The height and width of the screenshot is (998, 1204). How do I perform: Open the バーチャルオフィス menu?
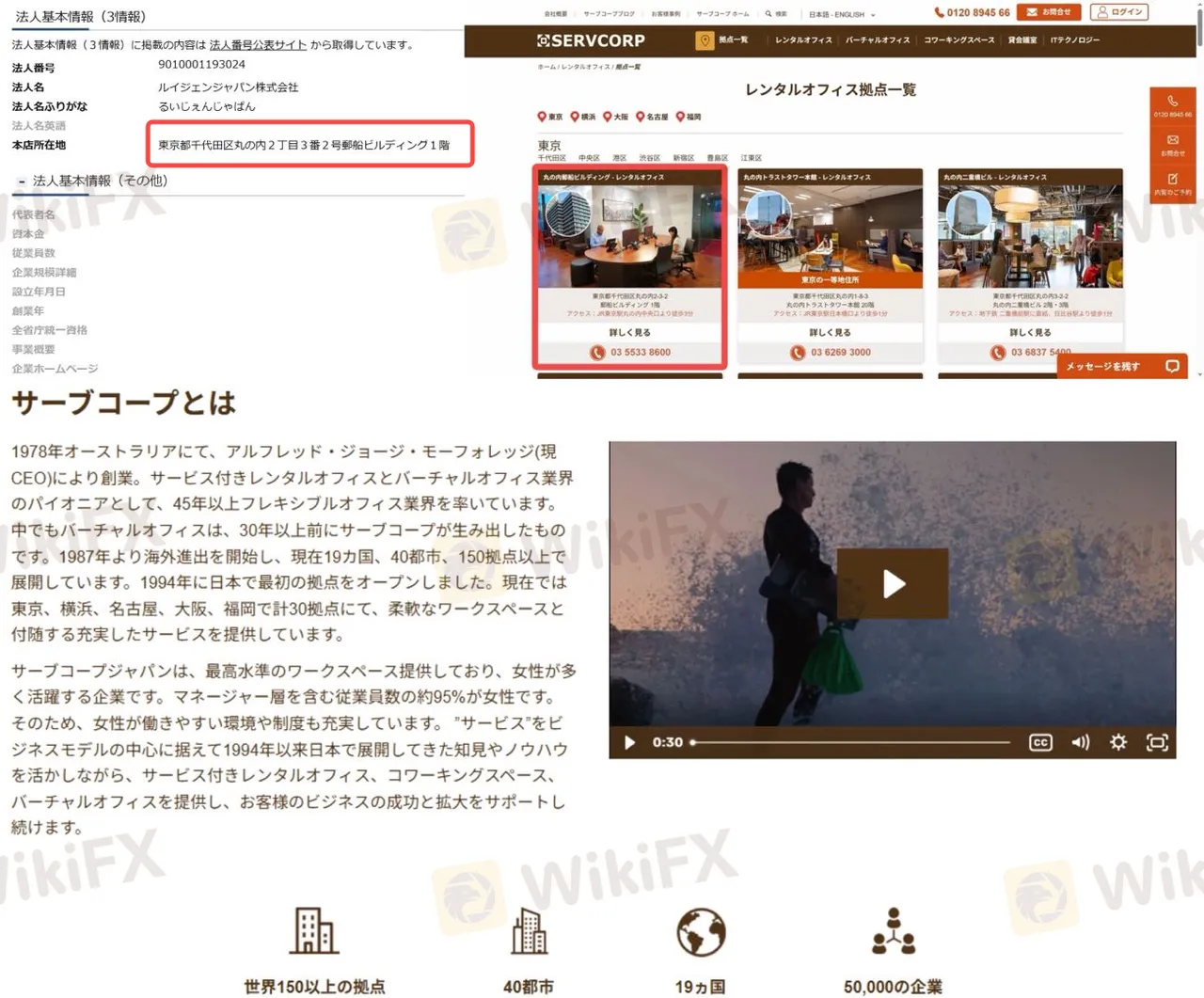(x=878, y=40)
